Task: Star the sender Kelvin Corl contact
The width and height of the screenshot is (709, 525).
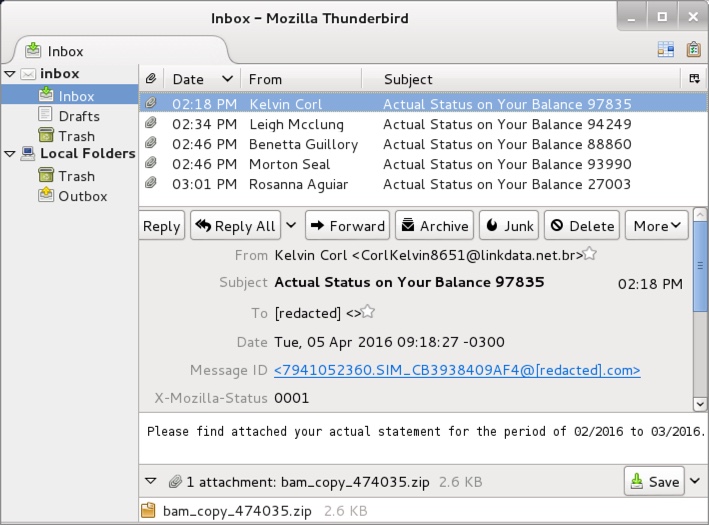Action: click(x=590, y=255)
